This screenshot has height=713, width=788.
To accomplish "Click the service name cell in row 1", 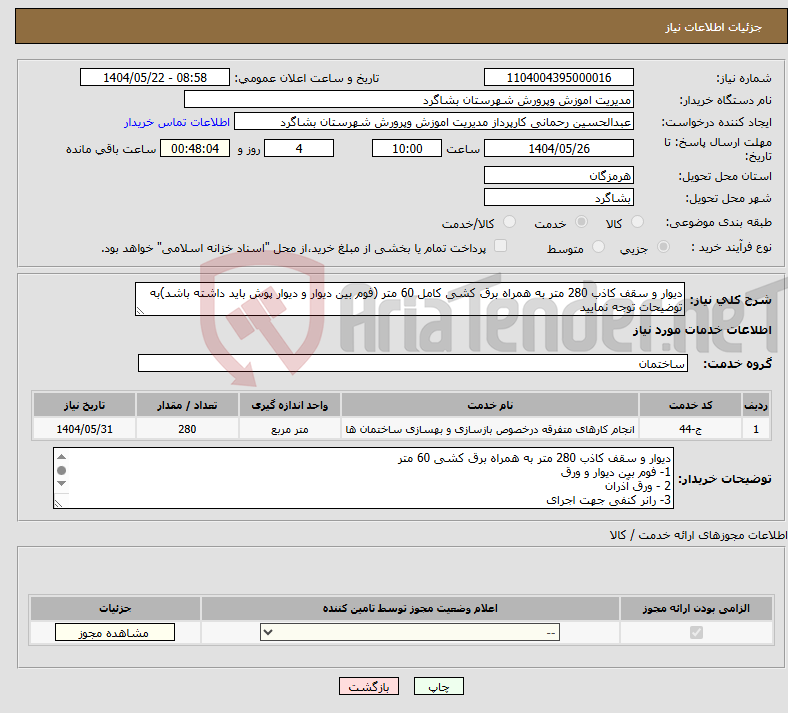I will [490, 429].
